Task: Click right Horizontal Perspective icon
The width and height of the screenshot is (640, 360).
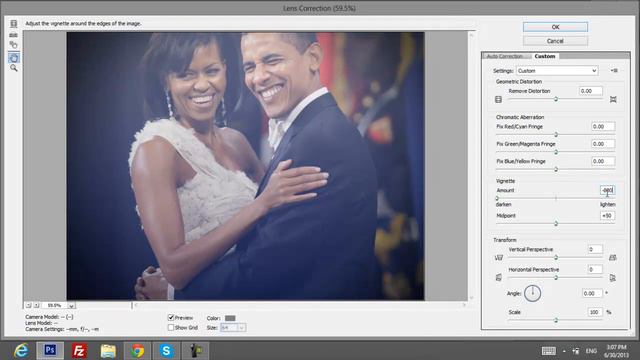Action: tap(613, 278)
